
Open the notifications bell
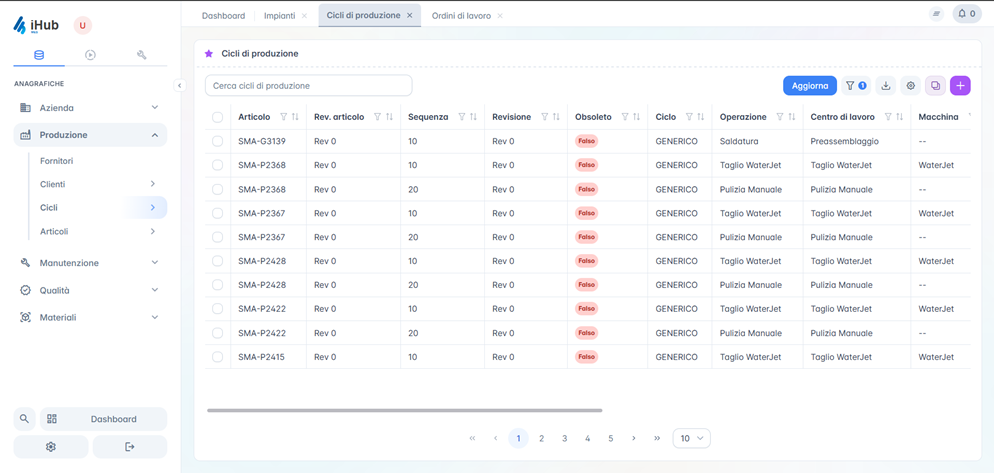pos(967,14)
